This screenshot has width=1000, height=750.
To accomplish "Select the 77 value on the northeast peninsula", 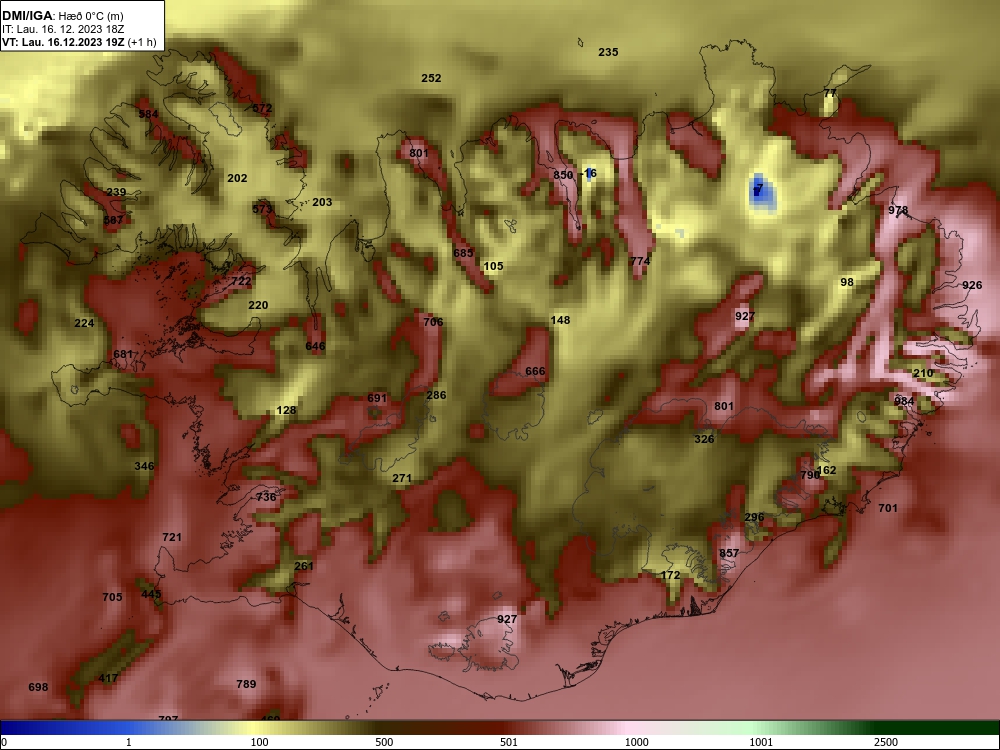I will [x=830, y=93].
